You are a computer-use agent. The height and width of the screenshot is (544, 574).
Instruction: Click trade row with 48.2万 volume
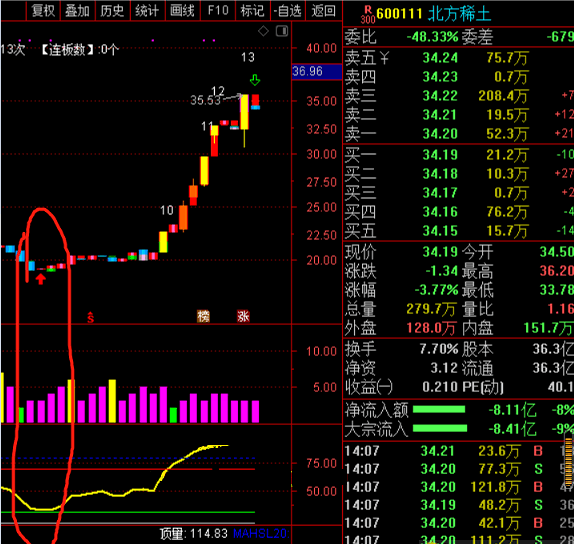pyautogui.click(x=458, y=505)
